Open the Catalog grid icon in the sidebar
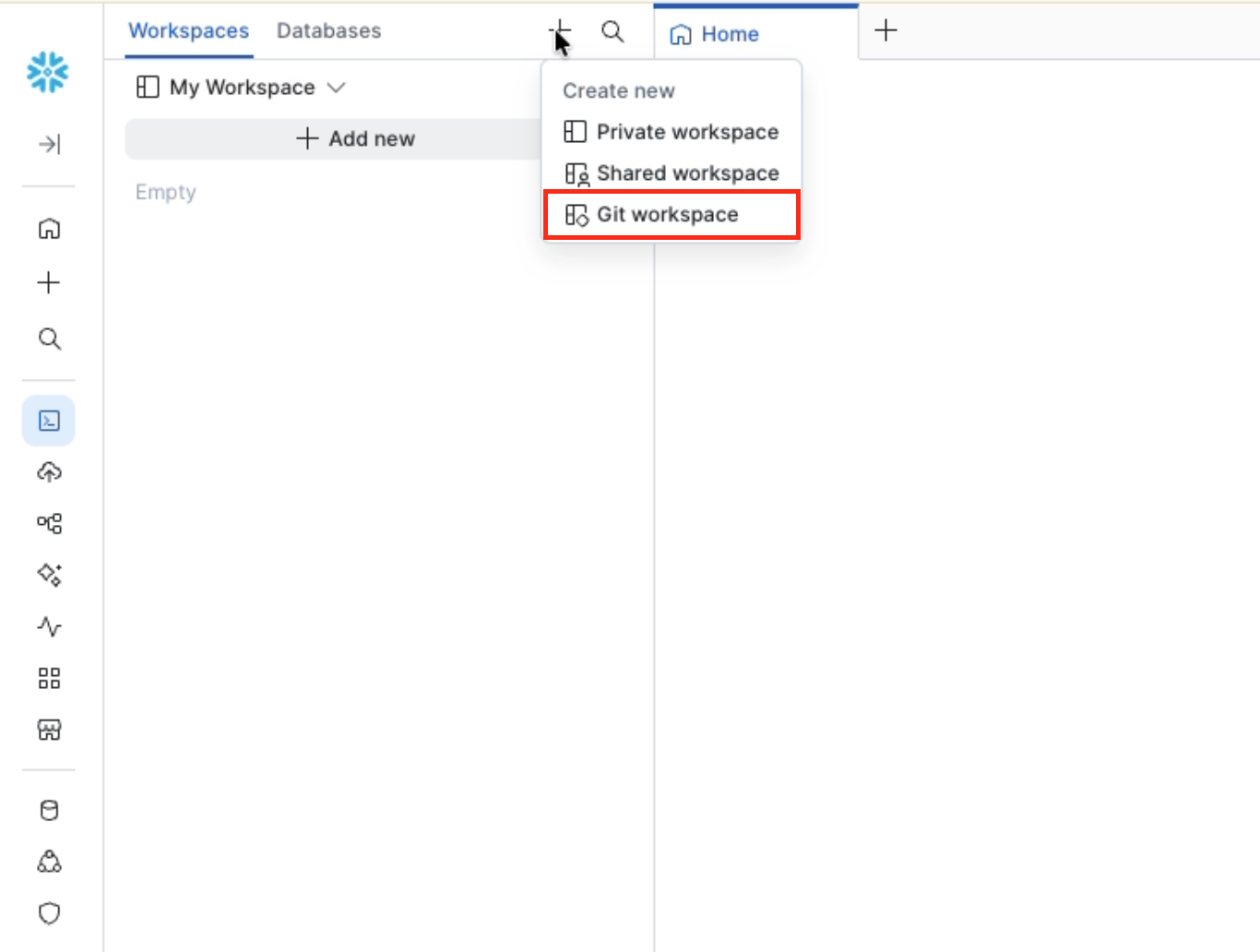1260x952 pixels. pos(49,679)
